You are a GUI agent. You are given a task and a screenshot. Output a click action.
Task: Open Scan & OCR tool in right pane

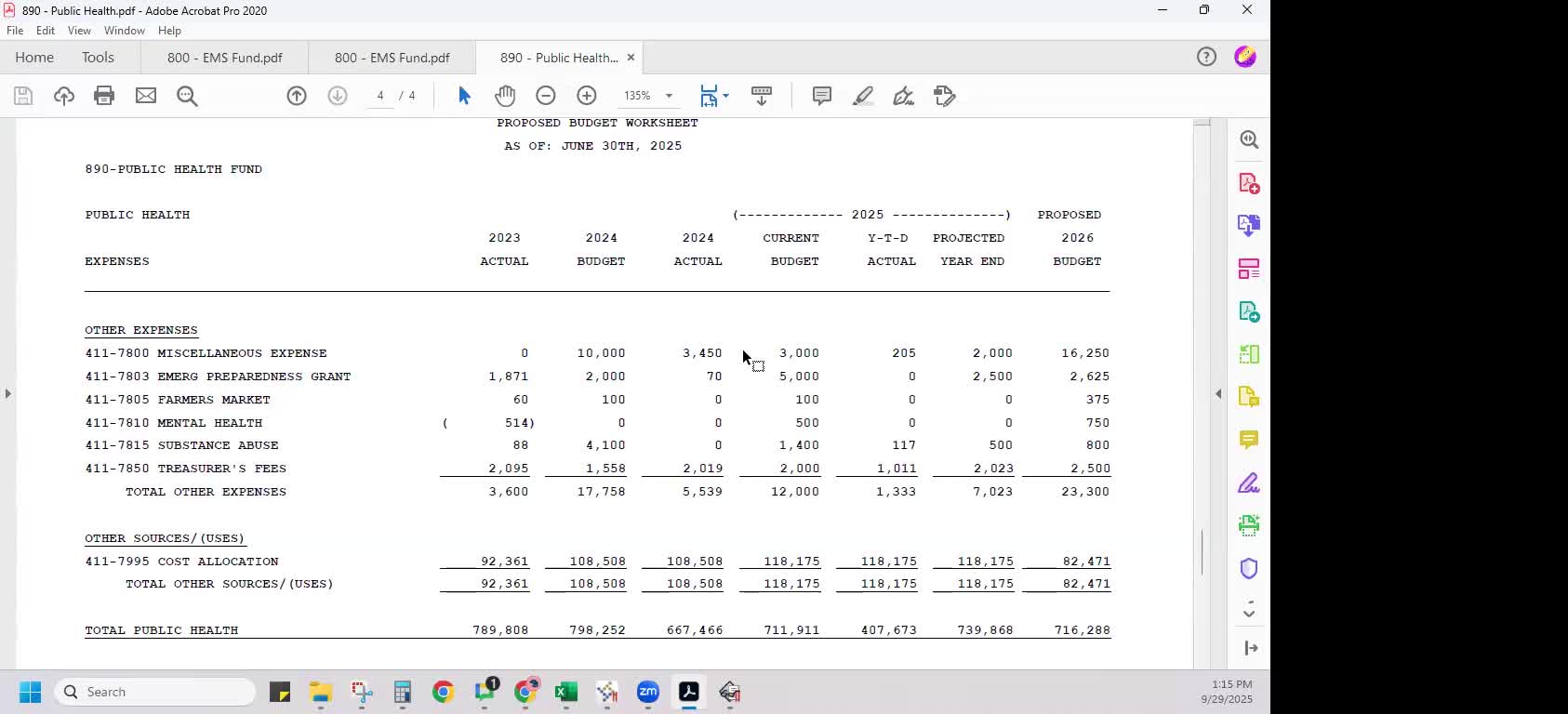click(1249, 525)
